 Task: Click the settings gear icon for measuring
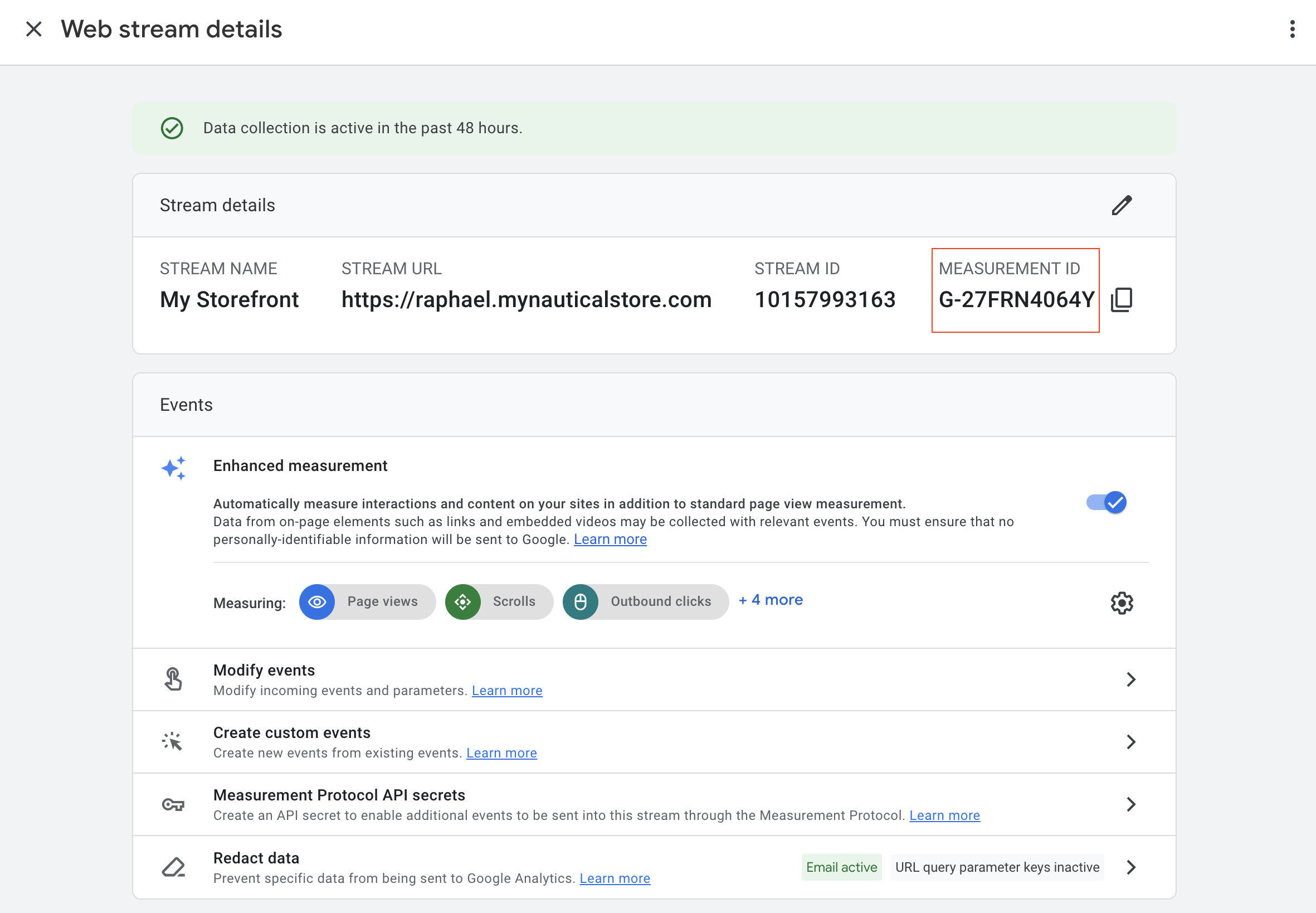point(1122,602)
